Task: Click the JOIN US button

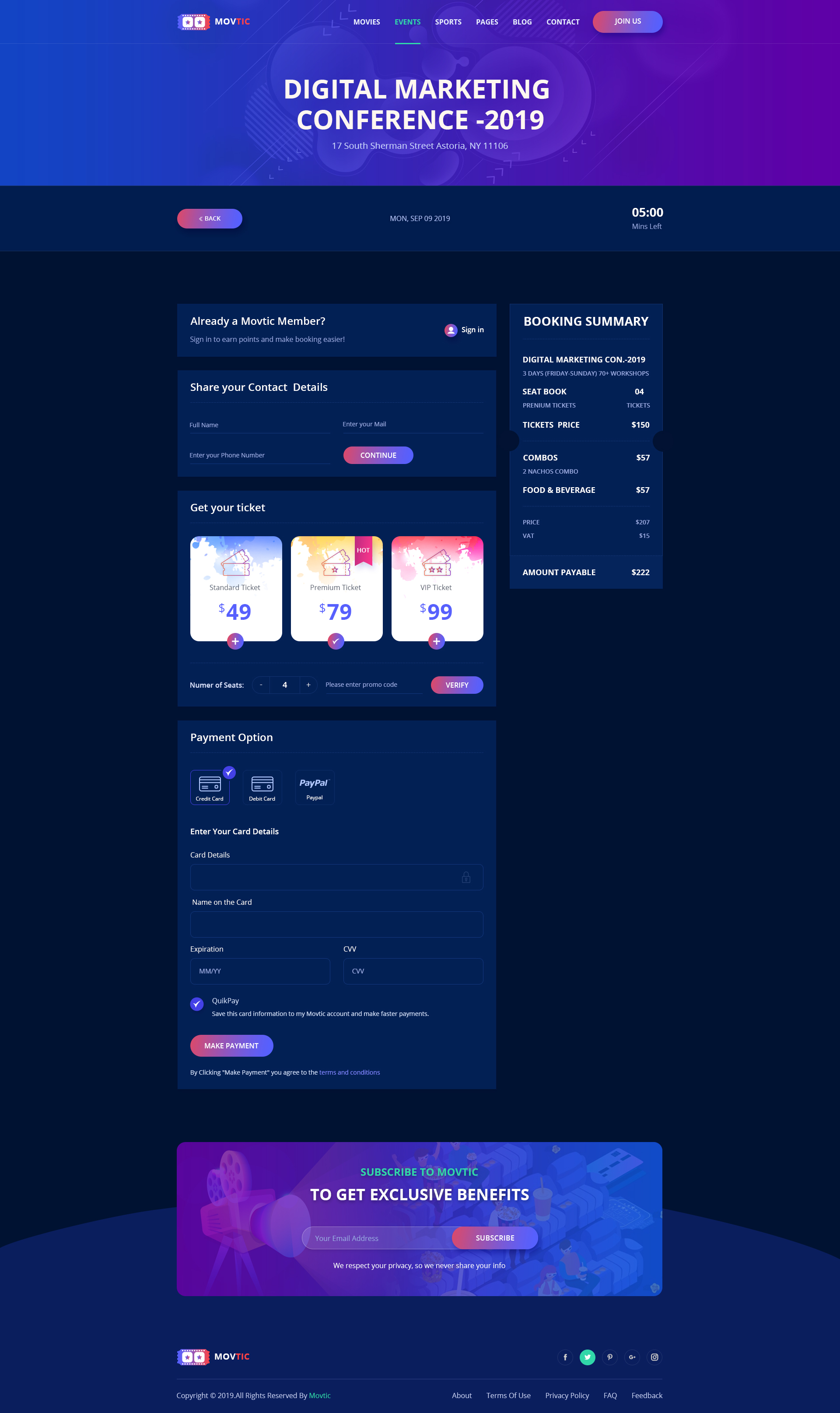Action: click(627, 20)
